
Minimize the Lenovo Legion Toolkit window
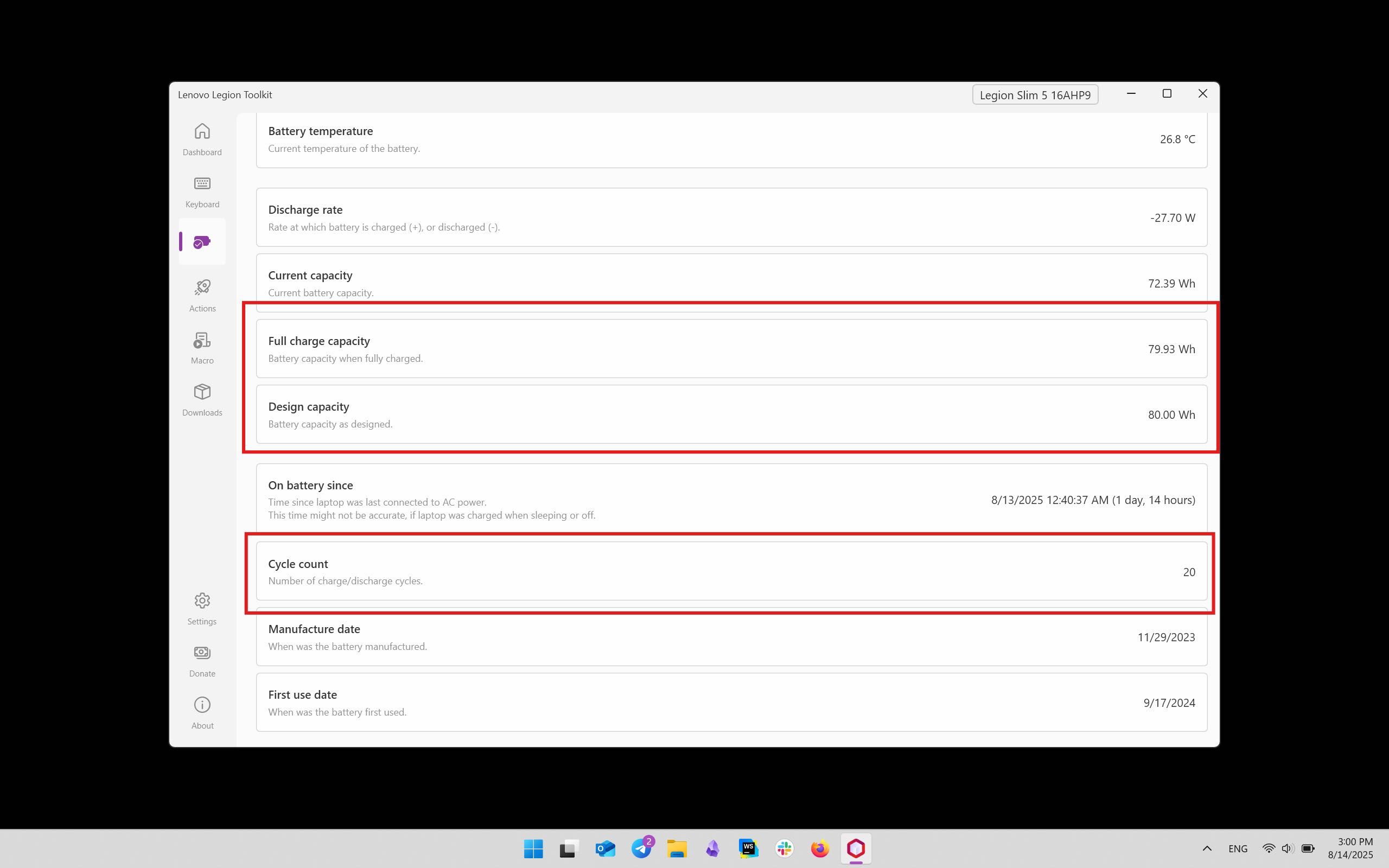point(1131,93)
